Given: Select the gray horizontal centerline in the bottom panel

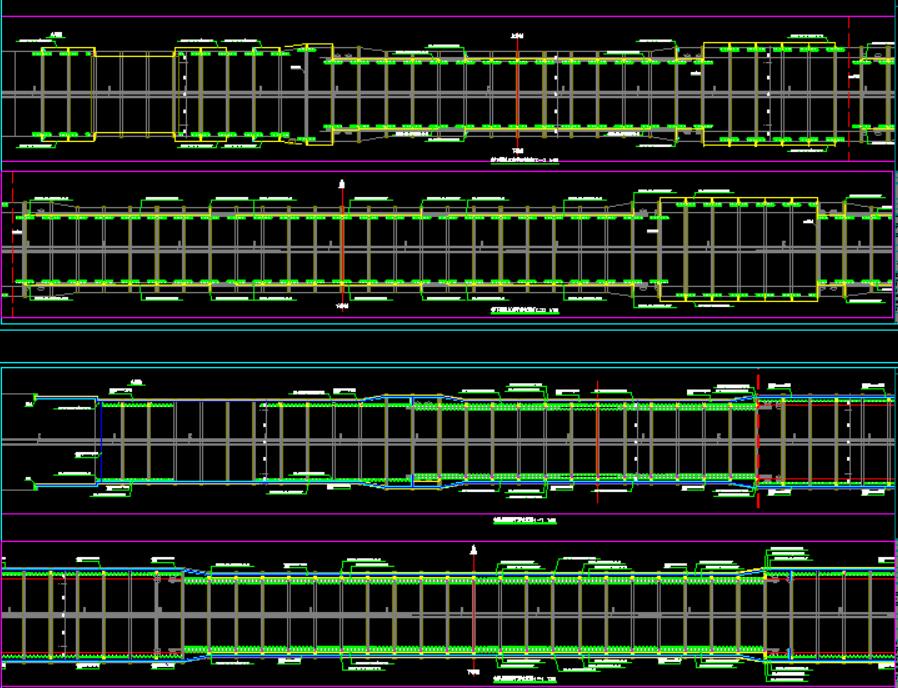Looking at the screenshot, I should coord(300,615).
